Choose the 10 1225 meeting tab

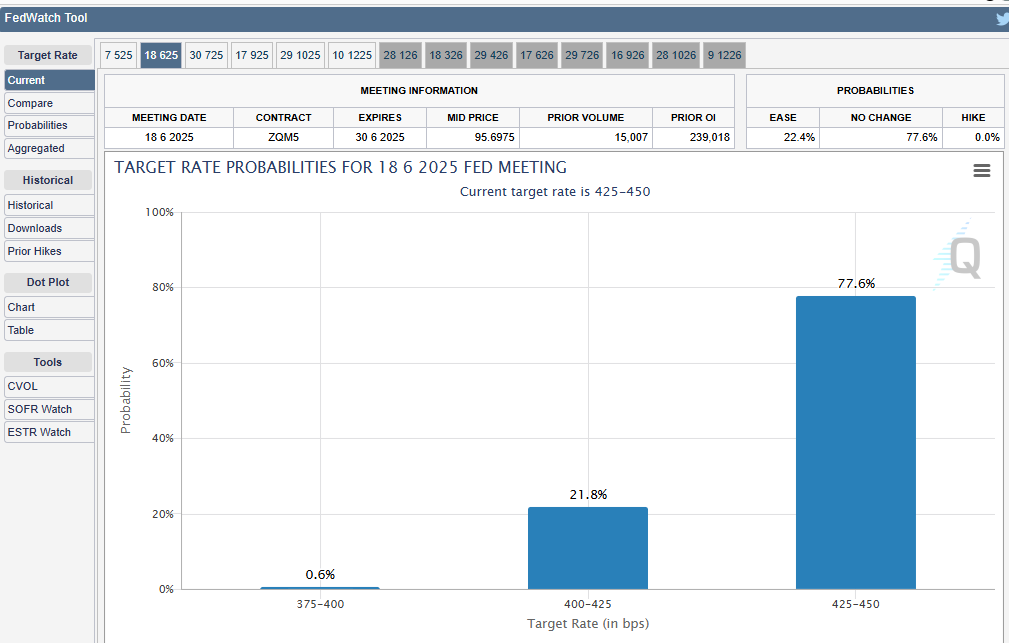tap(352, 55)
